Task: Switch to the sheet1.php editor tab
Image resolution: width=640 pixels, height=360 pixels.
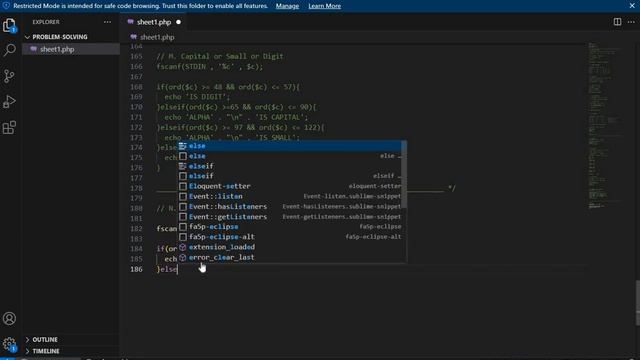Action: pos(154,22)
